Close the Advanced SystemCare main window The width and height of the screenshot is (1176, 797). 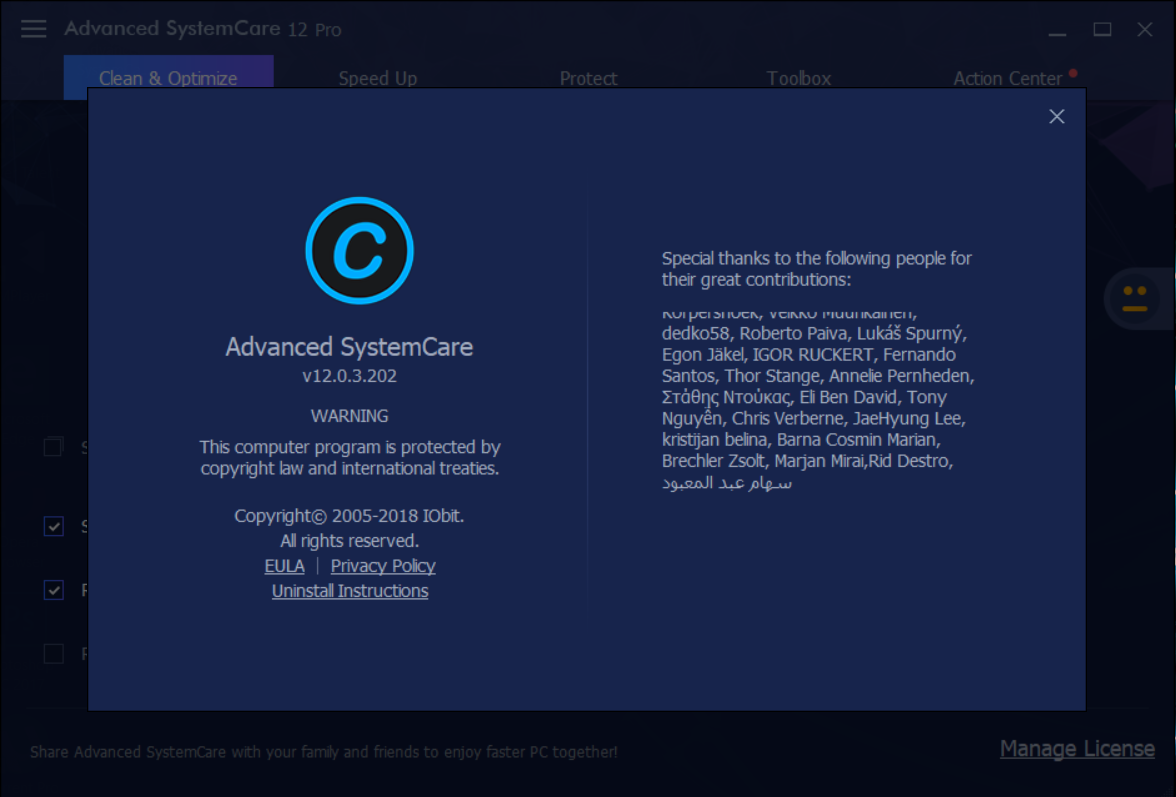(x=1144, y=29)
